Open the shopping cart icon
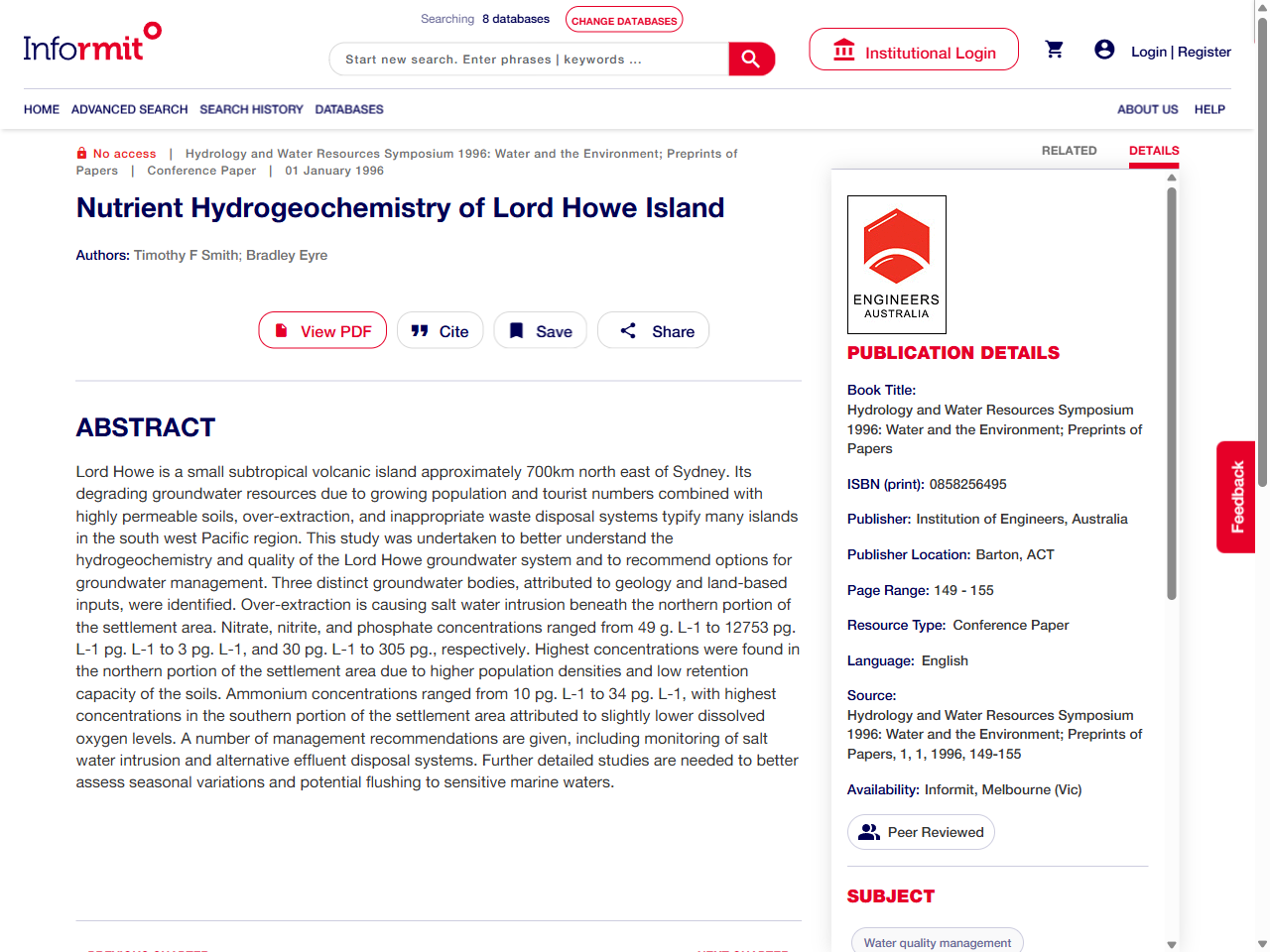The image size is (1270, 952). click(x=1055, y=50)
